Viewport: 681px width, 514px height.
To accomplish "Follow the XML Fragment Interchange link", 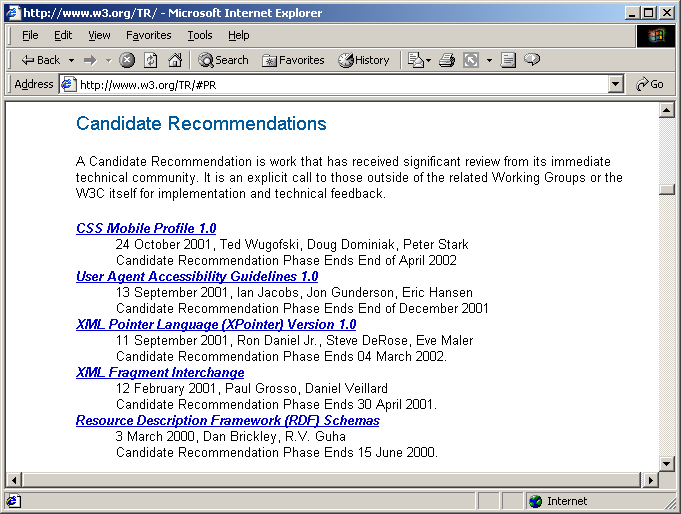I will point(160,372).
